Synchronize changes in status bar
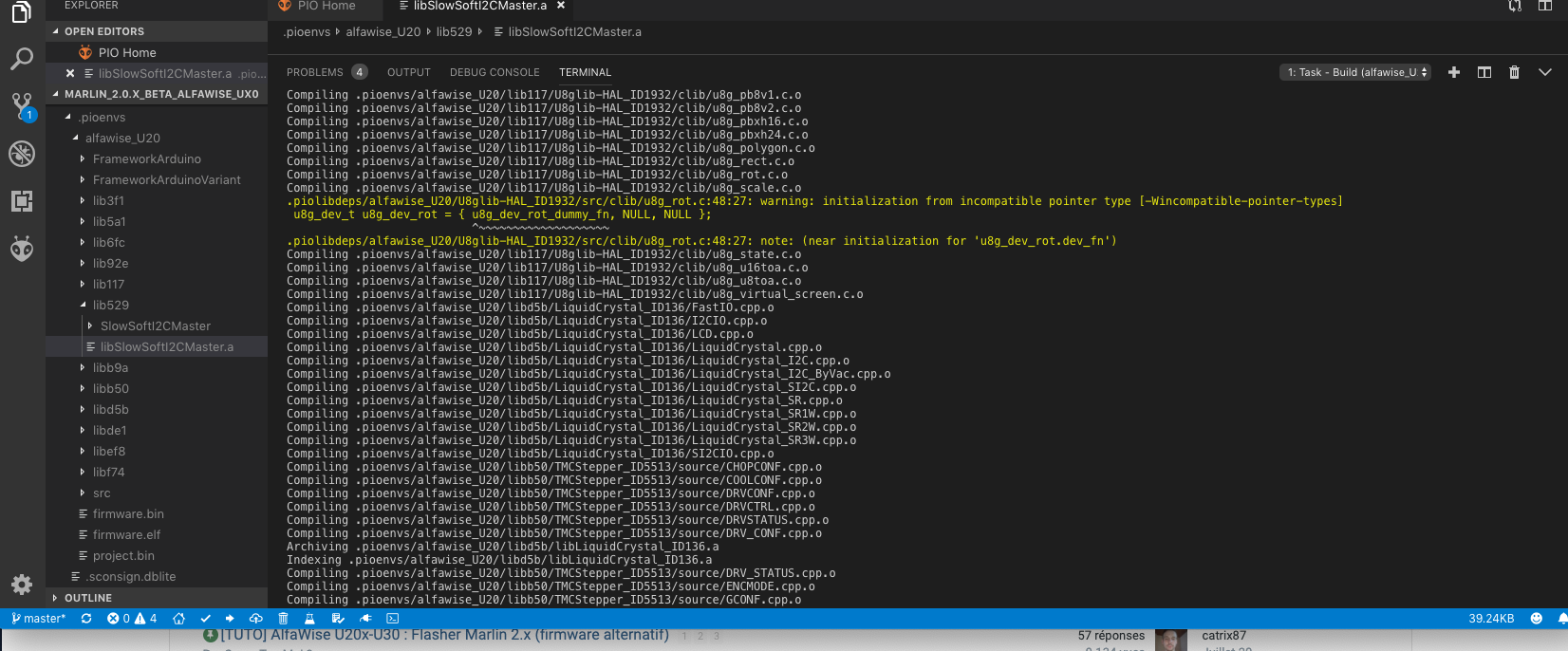This screenshot has height=651, width=1568. point(86,619)
